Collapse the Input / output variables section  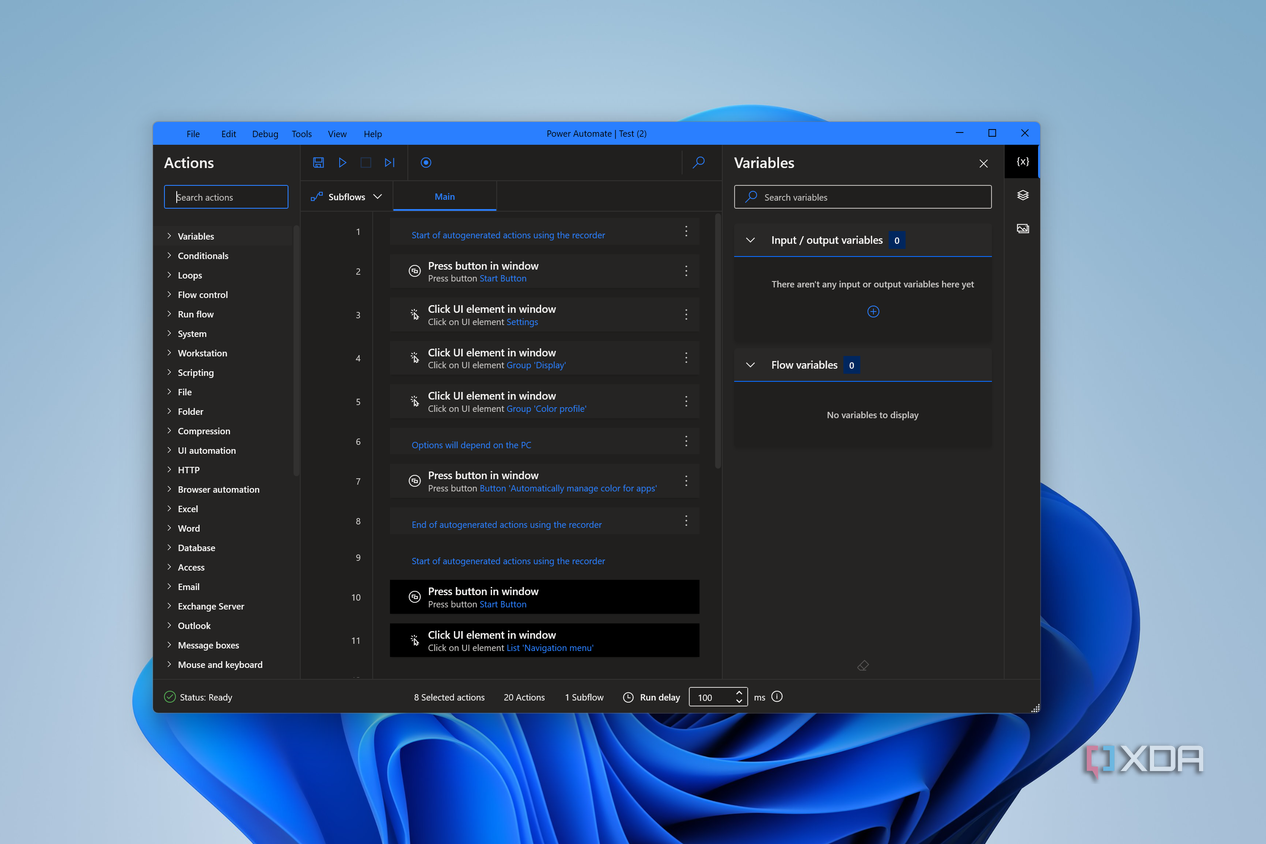click(x=751, y=240)
